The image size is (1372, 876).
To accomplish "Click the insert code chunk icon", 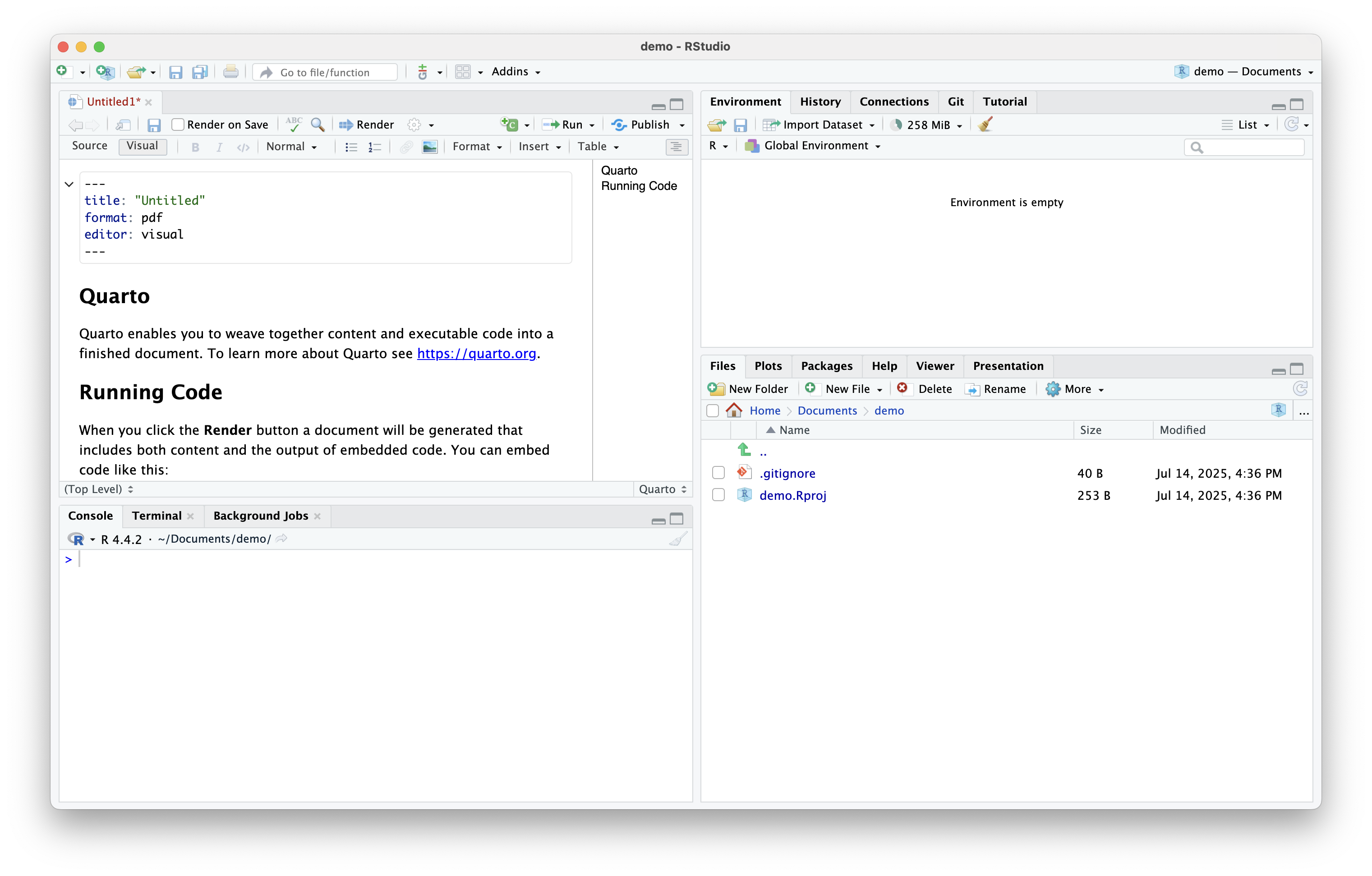I will coord(509,124).
